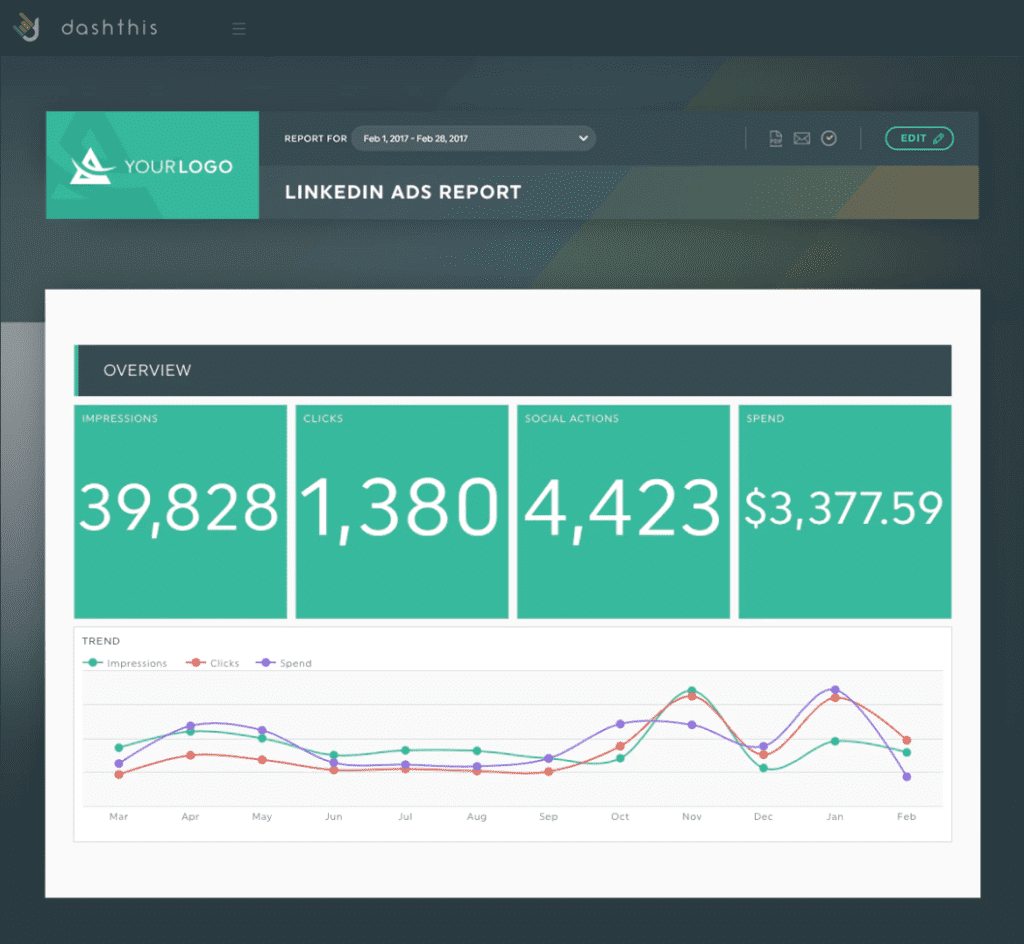Open the hamburger menu in top bar
1024x944 pixels.
pyautogui.click(x=239, y=28)
